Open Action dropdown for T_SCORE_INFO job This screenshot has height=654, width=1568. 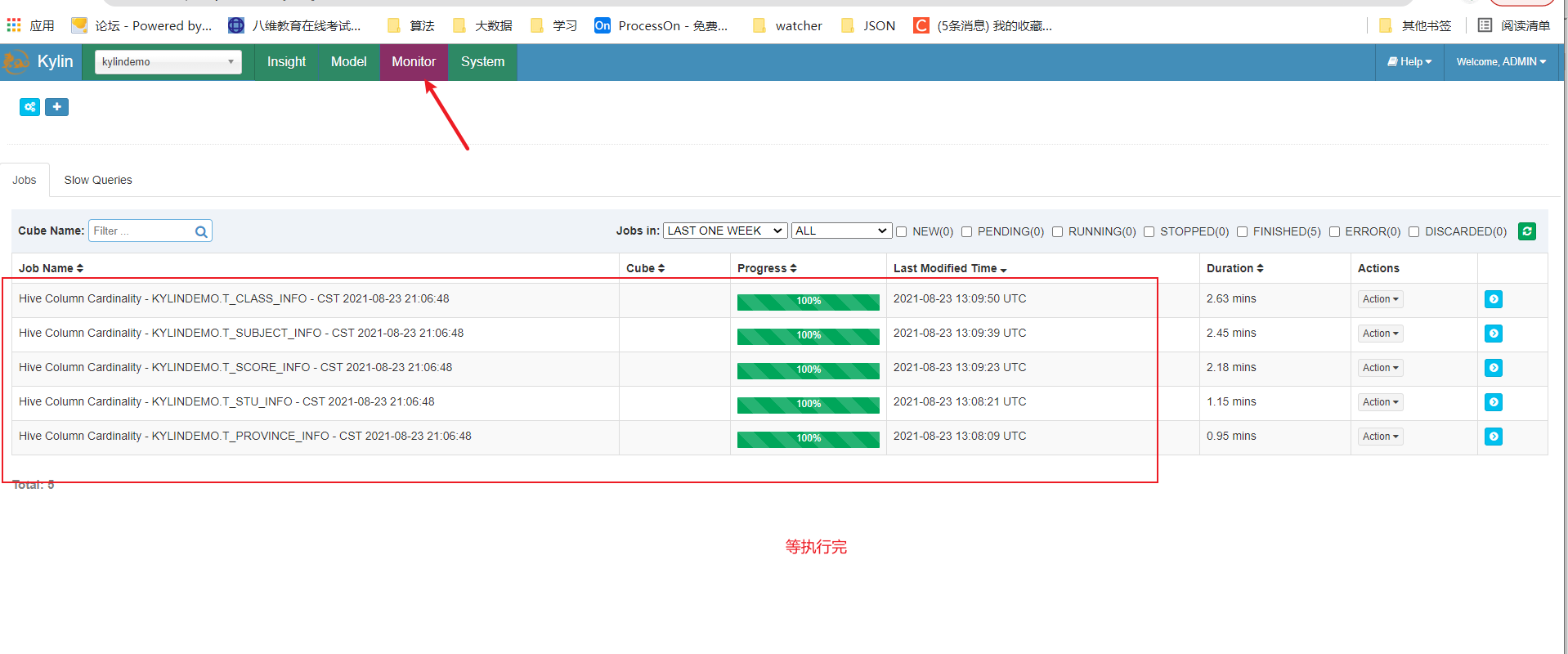1380,368
